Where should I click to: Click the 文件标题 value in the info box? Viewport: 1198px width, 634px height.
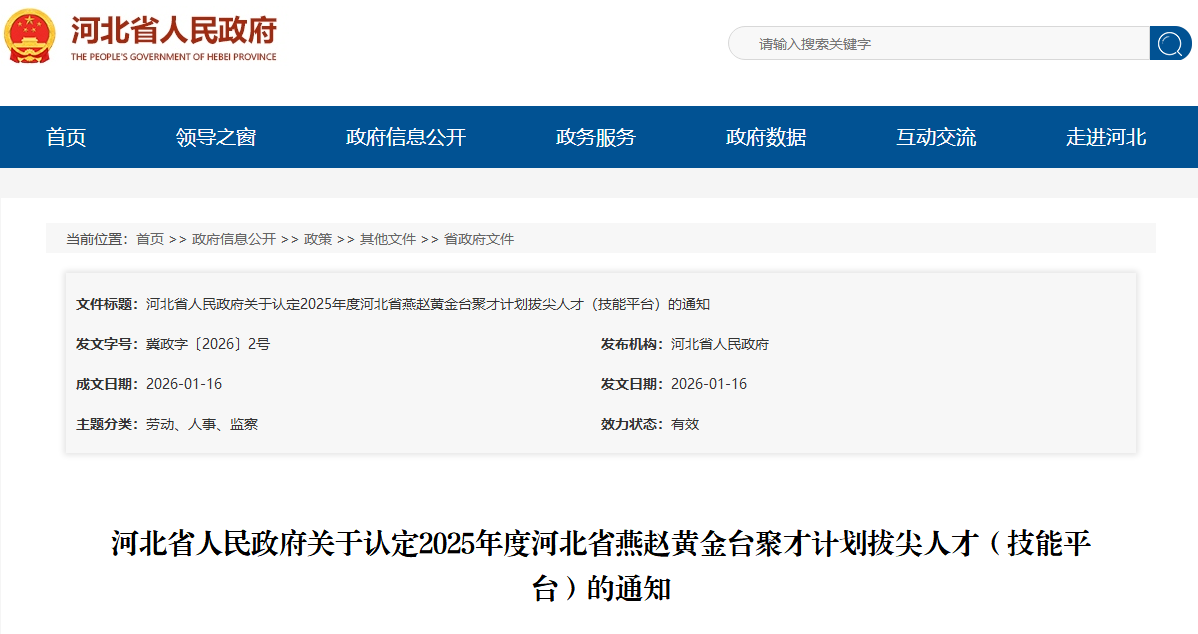click(428, 305)
